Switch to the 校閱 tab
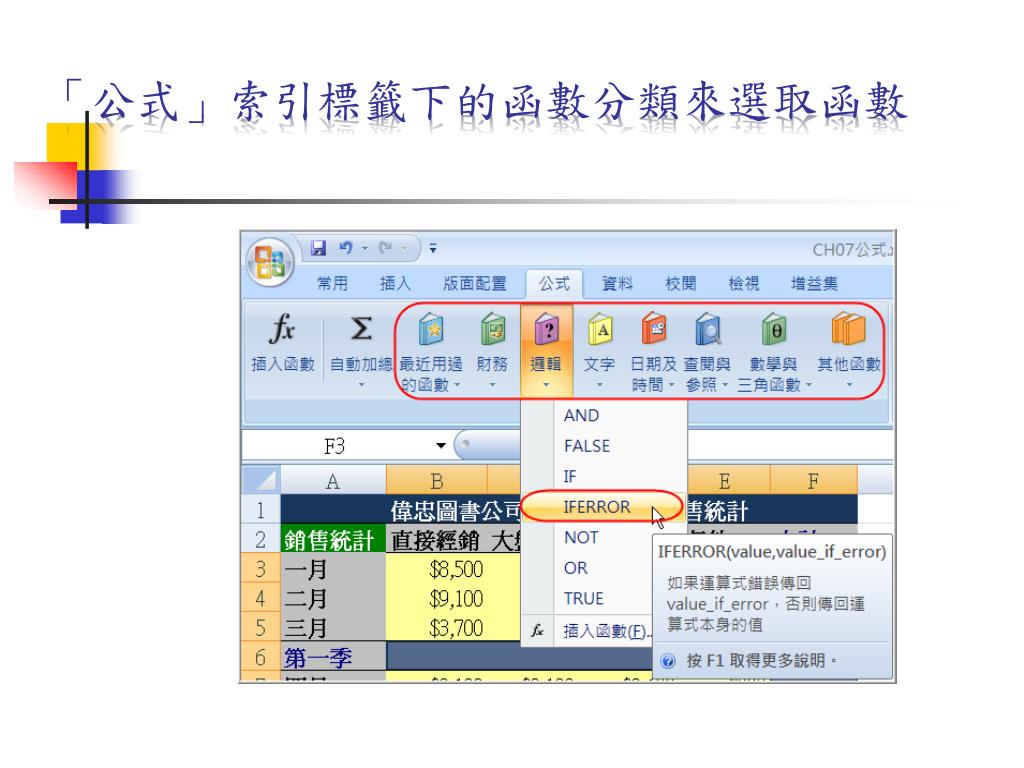1024x768 pixels. (x=680, y=283)
